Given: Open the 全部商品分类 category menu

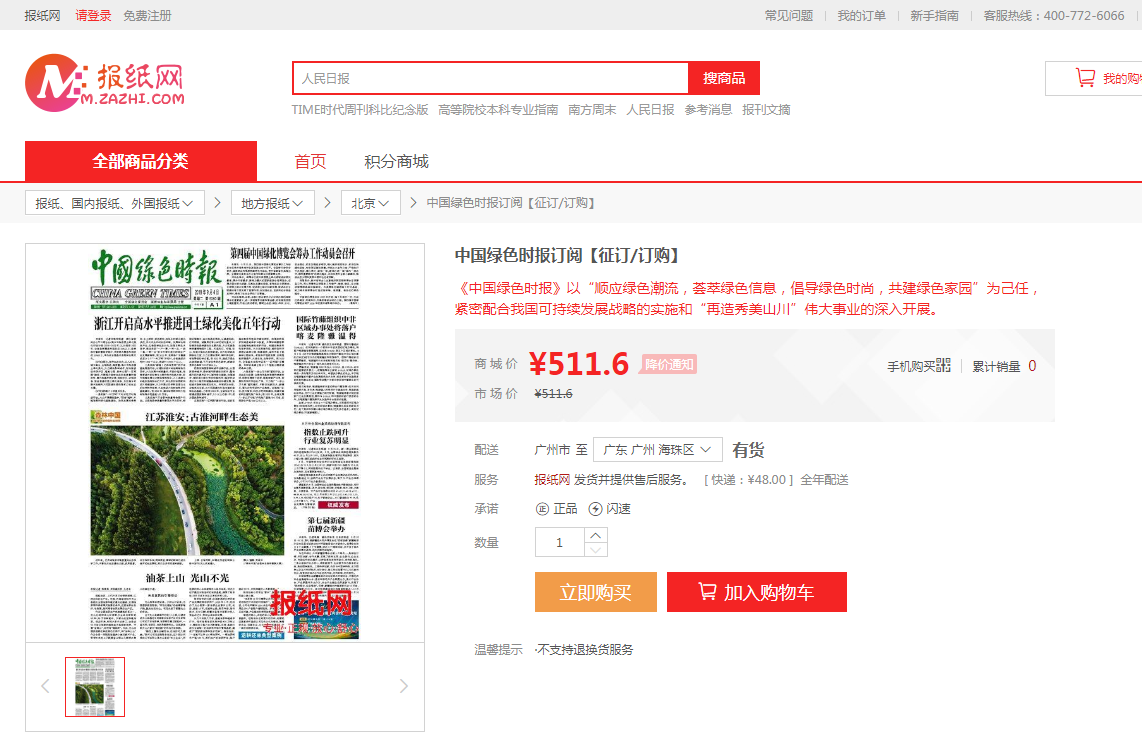Looking at the screenshot, I should pos(141,161).
